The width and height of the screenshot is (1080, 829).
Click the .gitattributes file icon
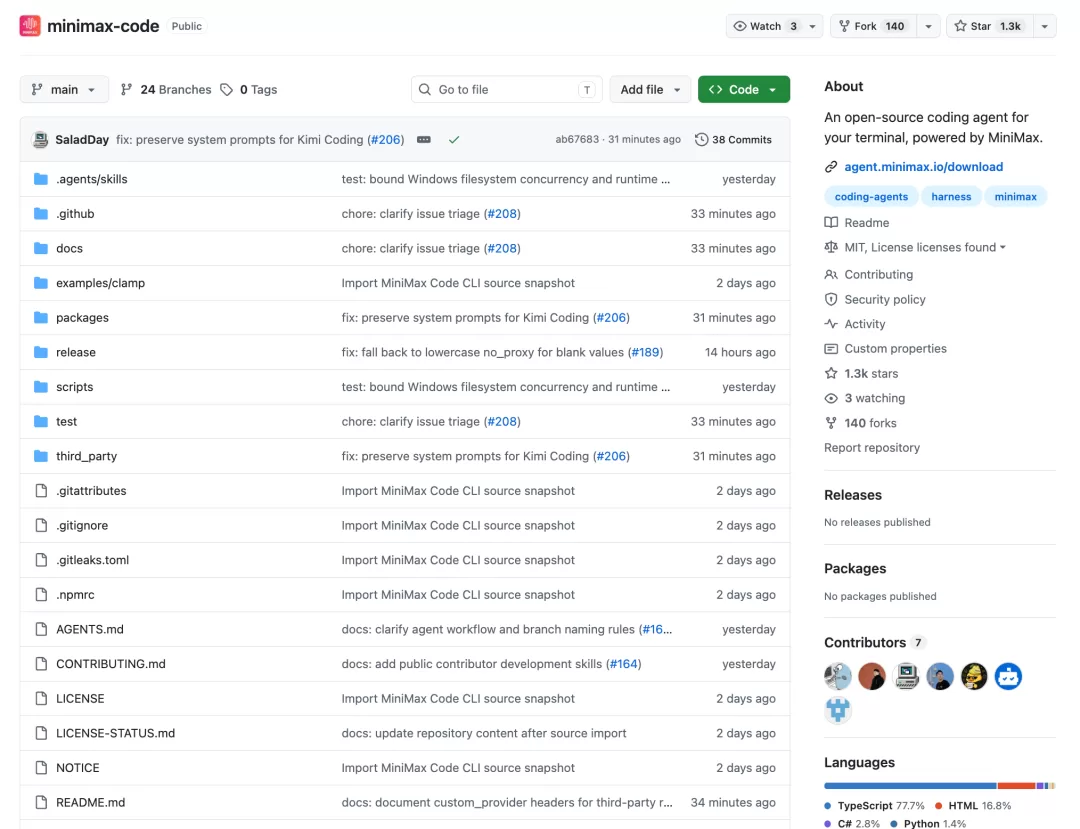pyautogui.click(x=41, y=490)
